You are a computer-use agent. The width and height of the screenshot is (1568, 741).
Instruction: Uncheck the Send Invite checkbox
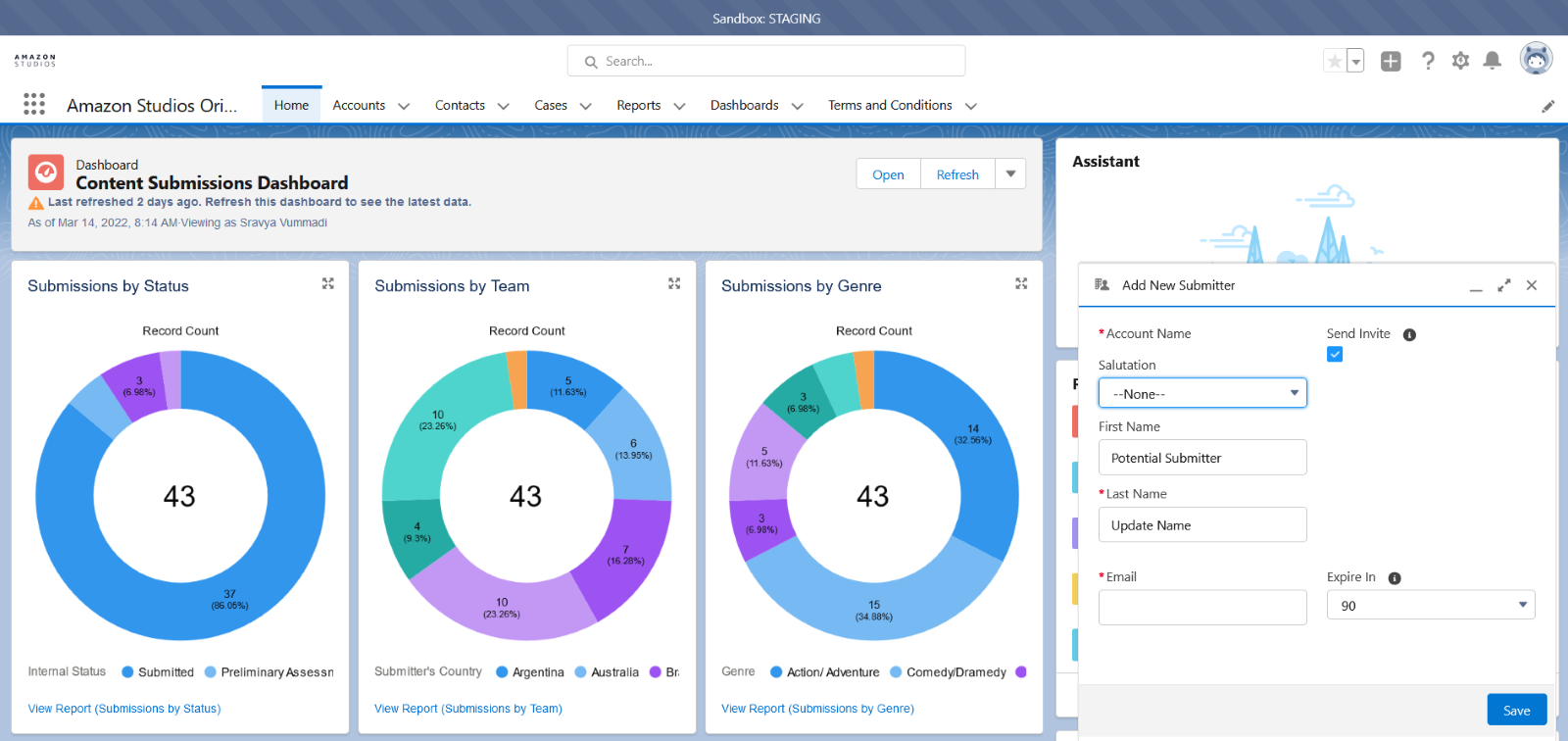pyautogui.click(x=1335, y=355)
